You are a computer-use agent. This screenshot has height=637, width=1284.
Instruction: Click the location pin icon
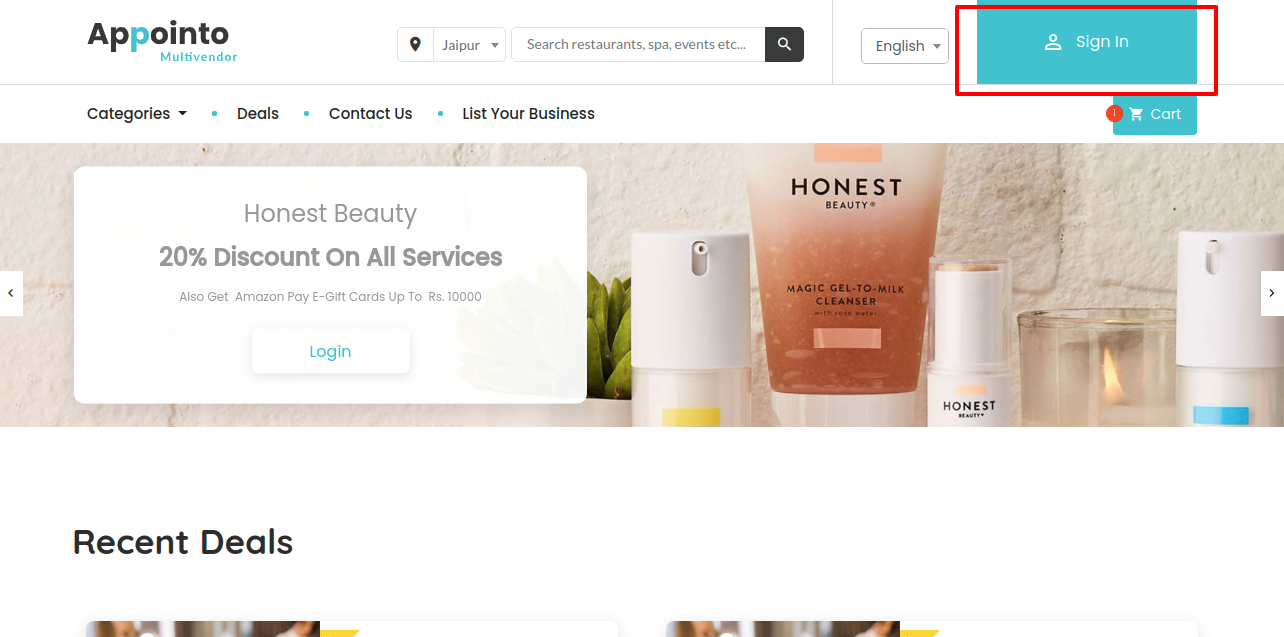tap(415, 44)
